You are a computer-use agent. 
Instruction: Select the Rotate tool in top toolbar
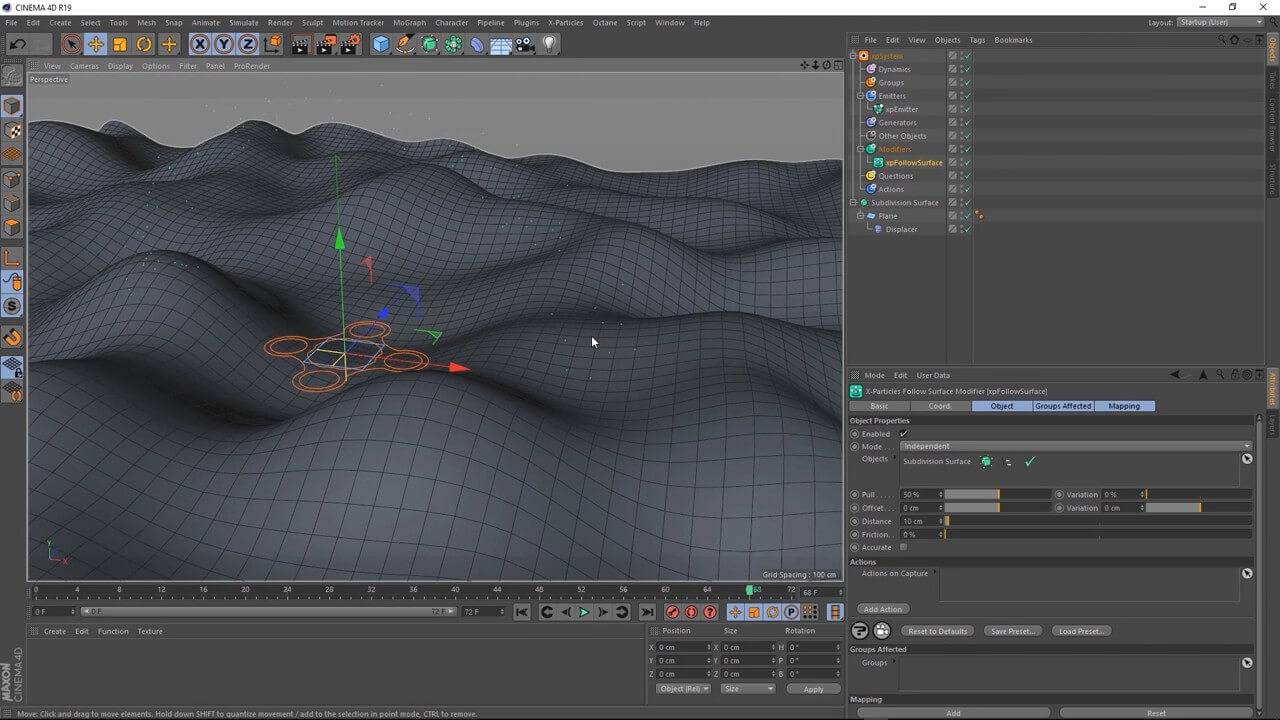144,44
